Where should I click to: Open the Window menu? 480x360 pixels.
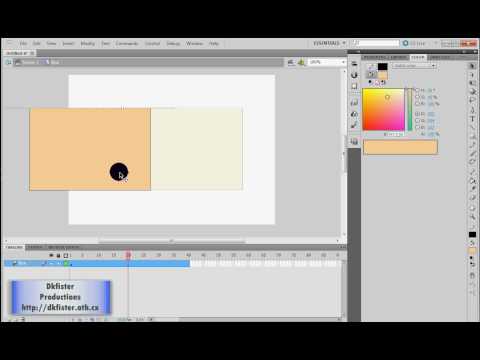[194, 44]
